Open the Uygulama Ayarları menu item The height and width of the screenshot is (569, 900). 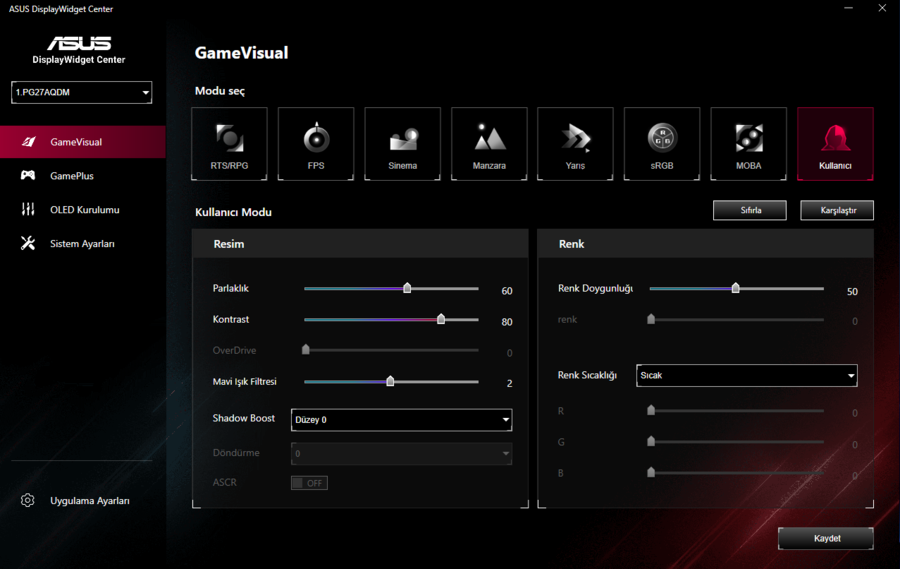pyautogui.click(x=83, y=501)
